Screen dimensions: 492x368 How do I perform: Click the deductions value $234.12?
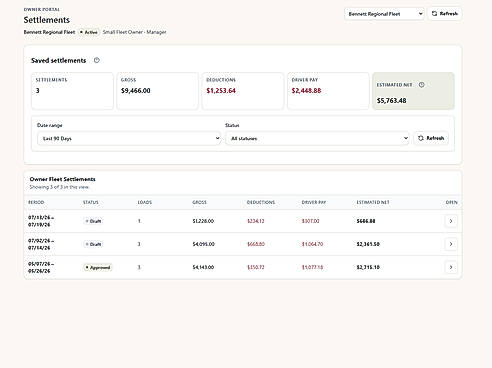tap(256, 221)
